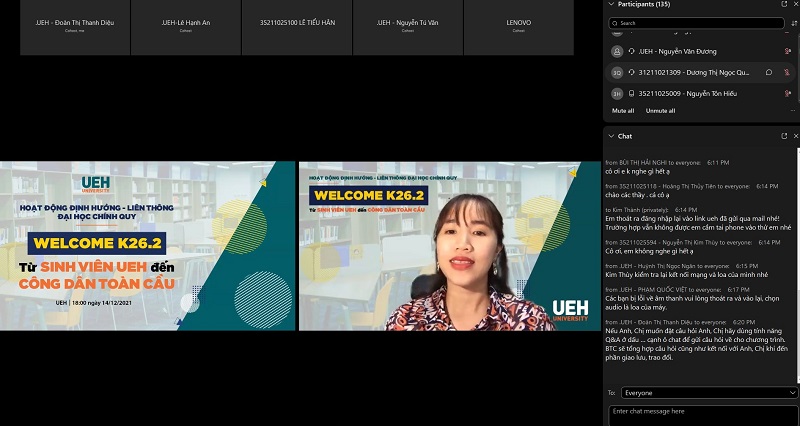Open the participant sort options icon
This screenshot has height=426, width=800.
point(793,23)
